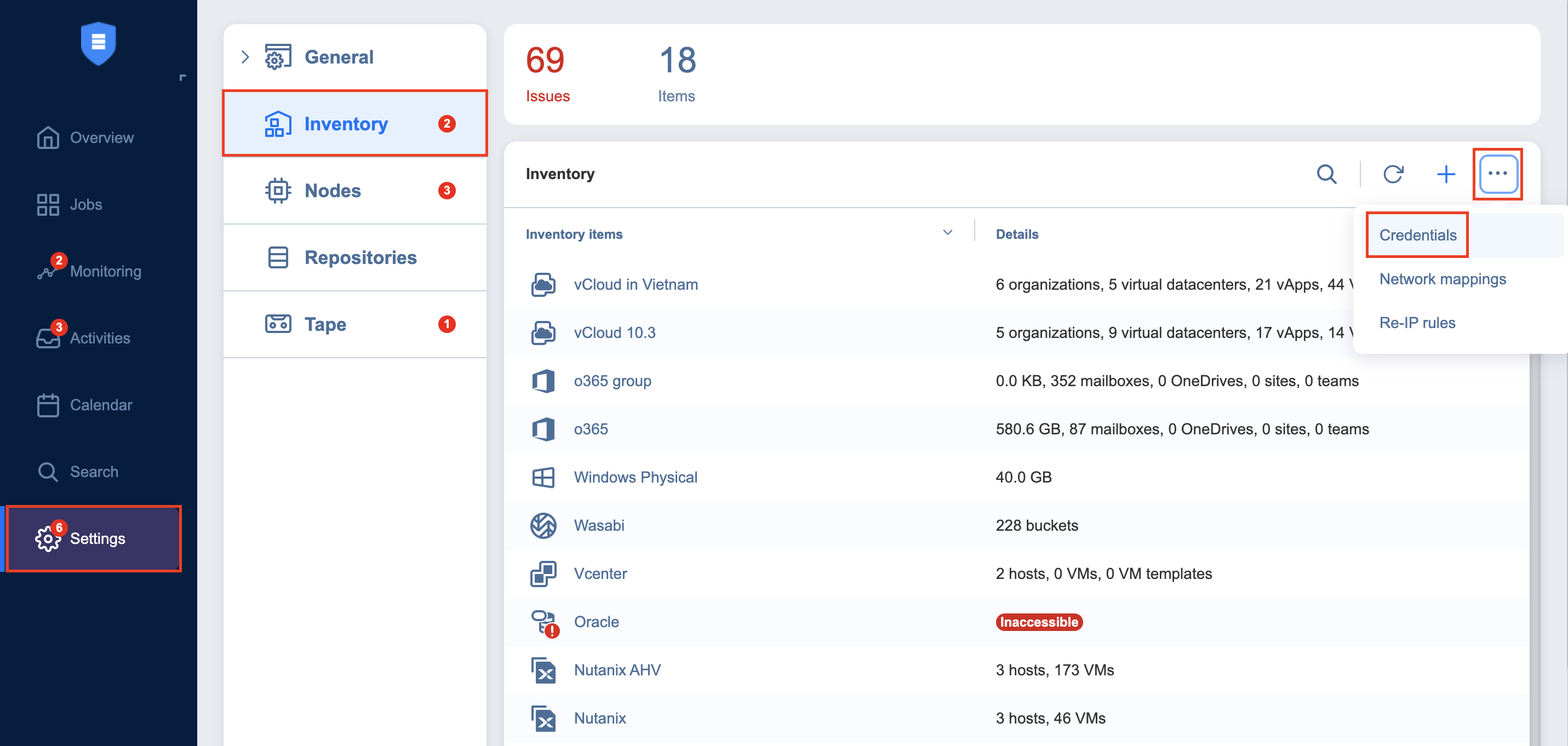Go to Monitoring in the sidebar
Screen dimensions: 1568x746
pos(105,271)
